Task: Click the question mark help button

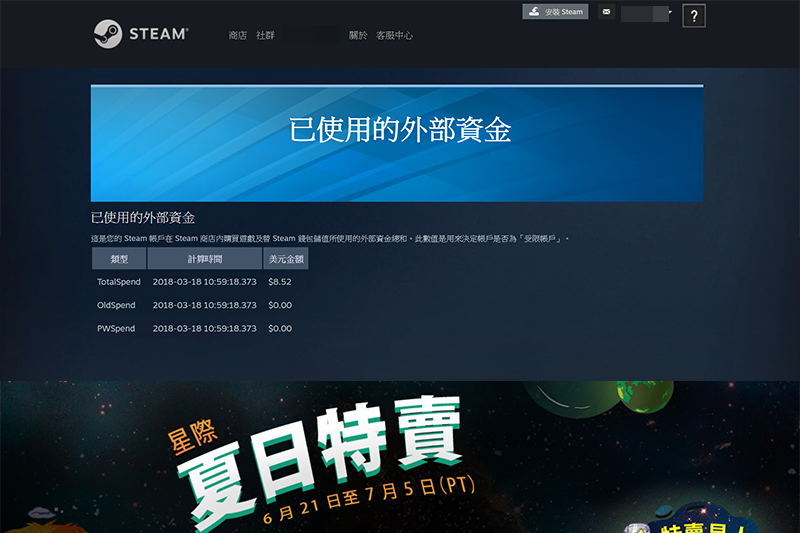Action: pyautogui.click(x=694, y=16)
